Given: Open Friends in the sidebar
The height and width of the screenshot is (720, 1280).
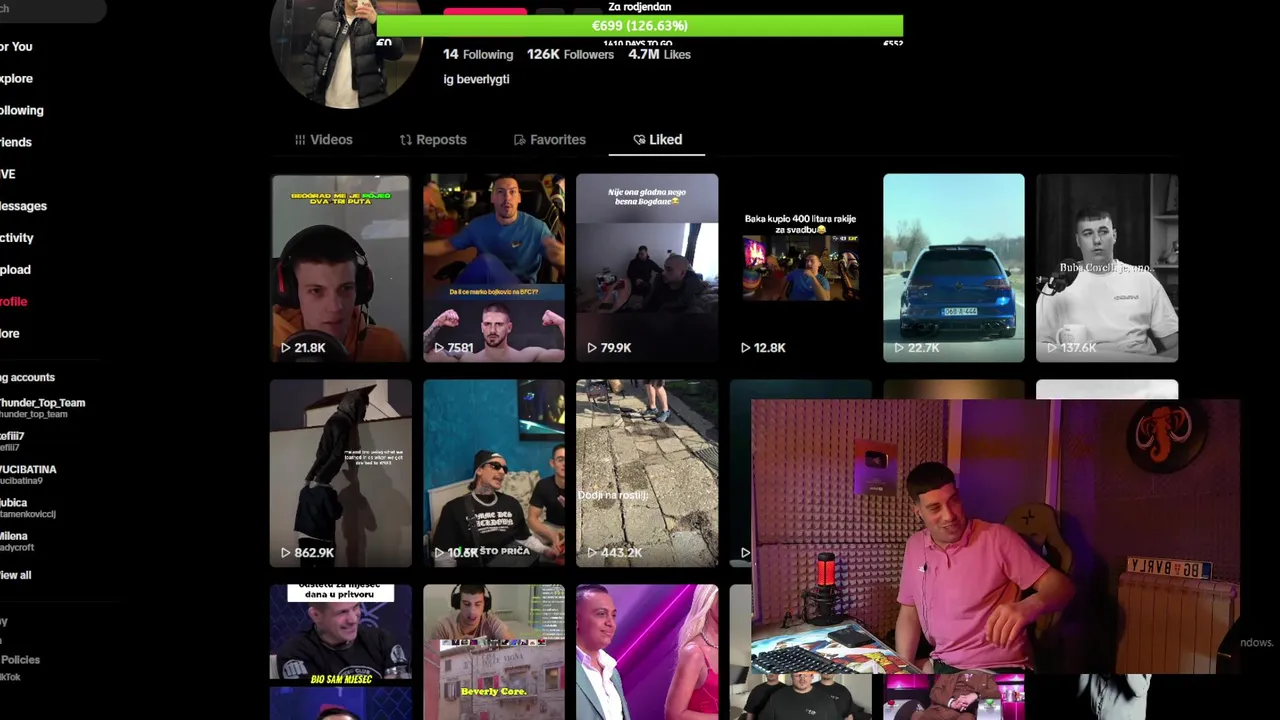Looking at the screenshot, I should tap(16, 143).
